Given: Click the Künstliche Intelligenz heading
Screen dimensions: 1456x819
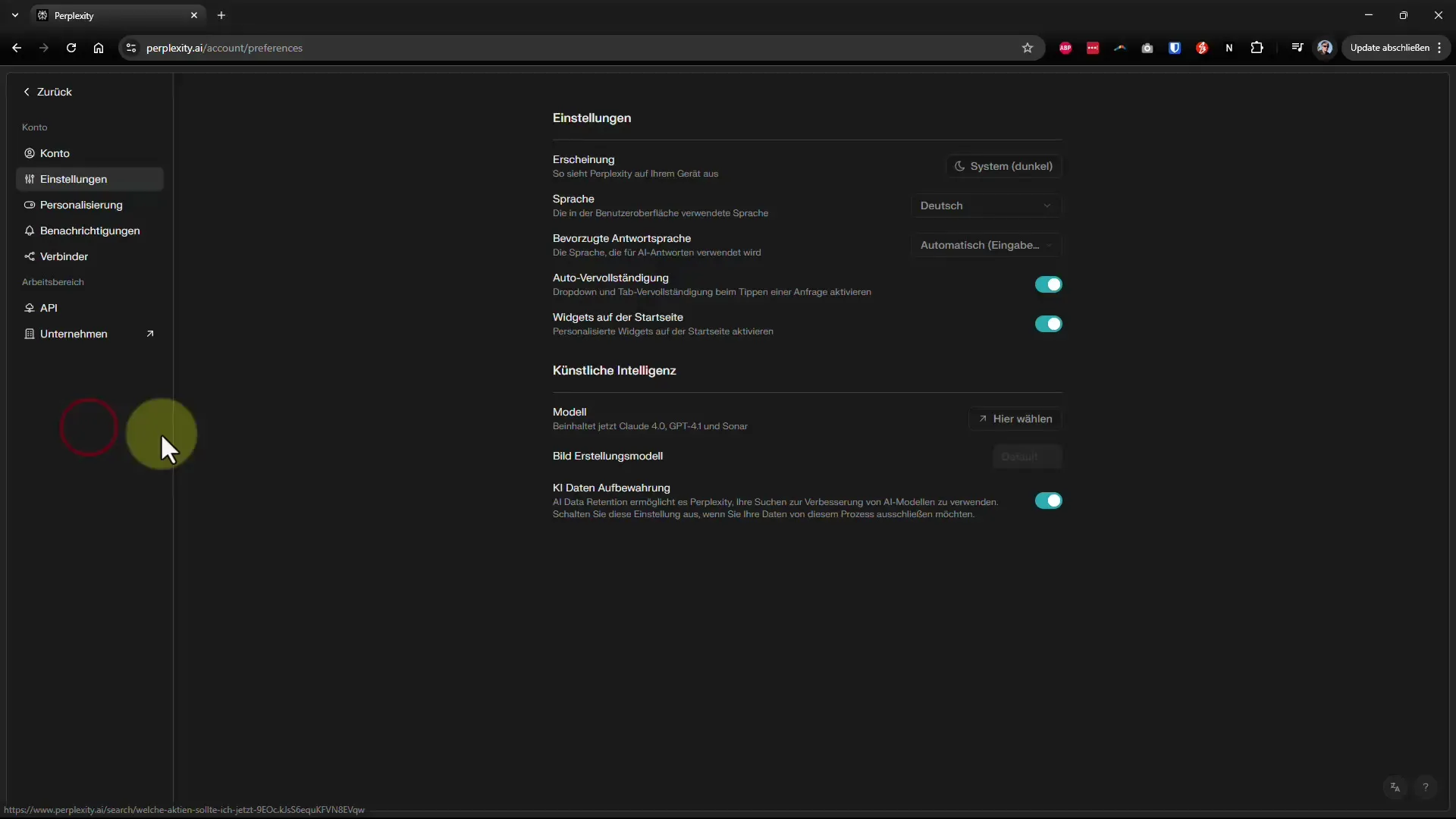Looking at the screenshot, I should tap(614, 370).
